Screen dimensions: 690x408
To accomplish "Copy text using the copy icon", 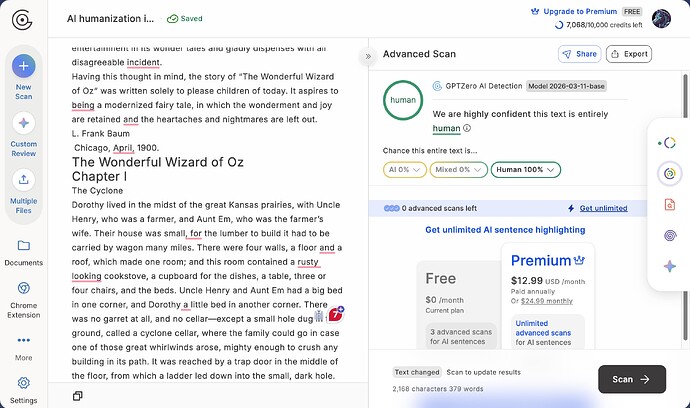I will (77, 396).
